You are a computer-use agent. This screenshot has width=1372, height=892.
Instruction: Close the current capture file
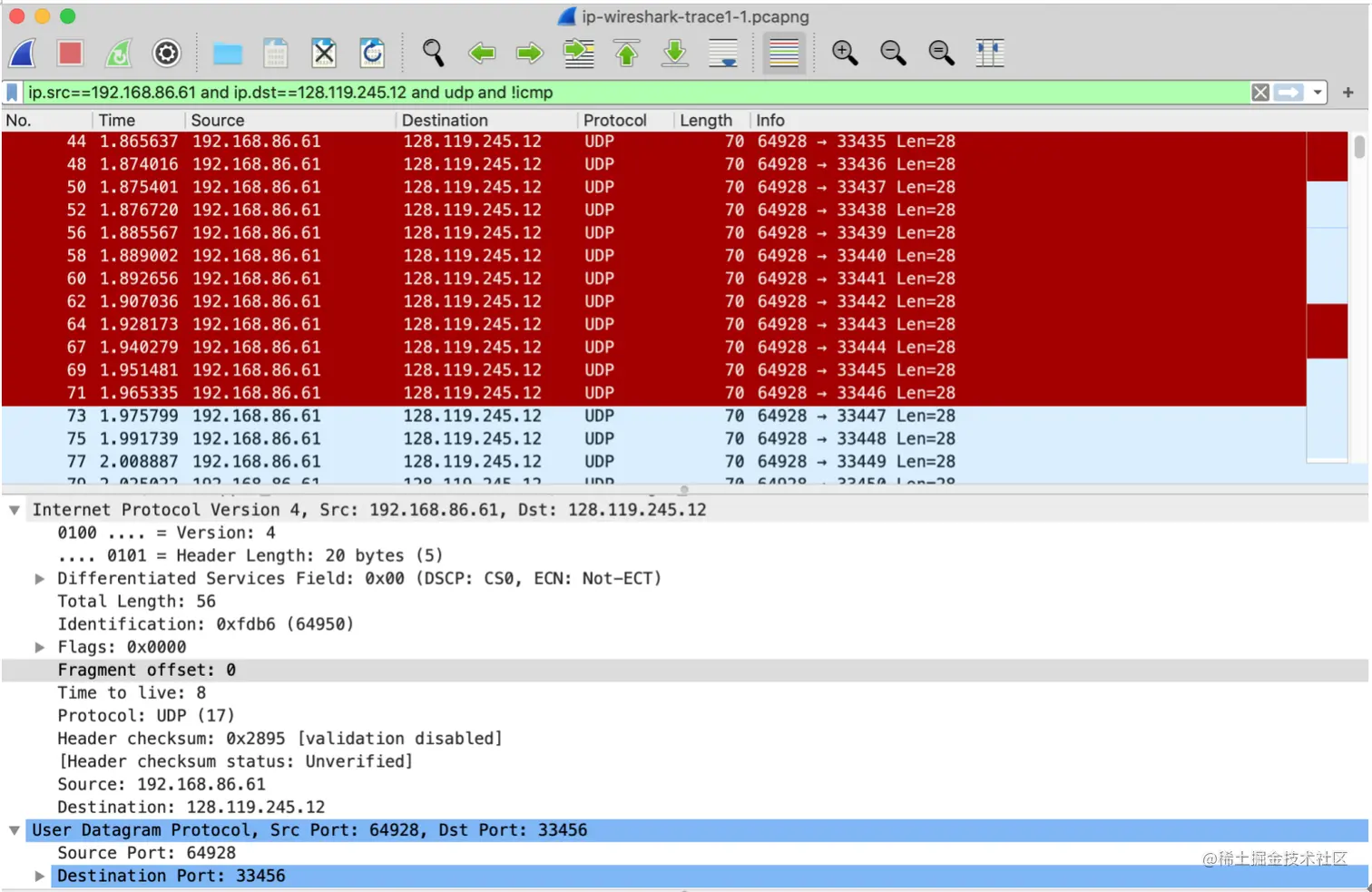(324, 53)
